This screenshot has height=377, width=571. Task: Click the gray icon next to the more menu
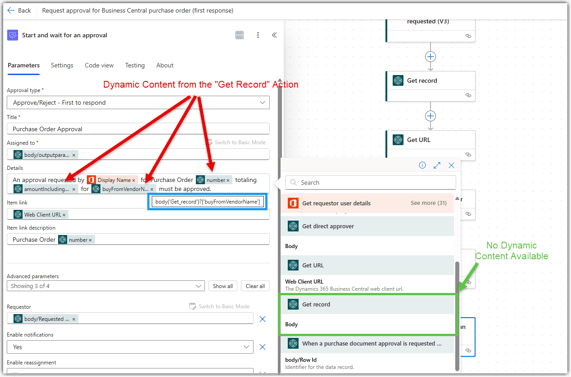pyautogui.click(x=239, y=35)
